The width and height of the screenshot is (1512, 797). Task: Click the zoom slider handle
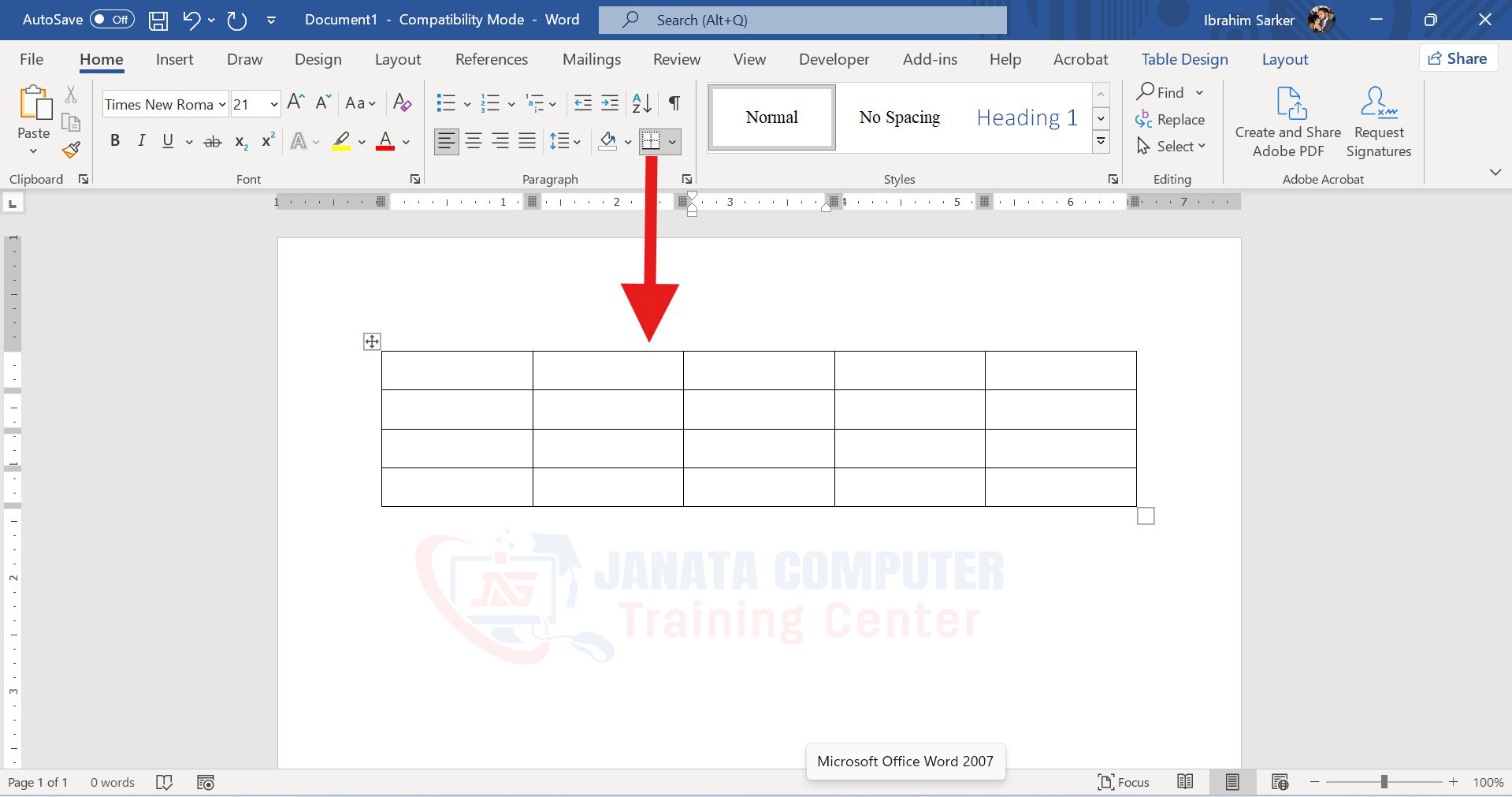coord(1384,782)
